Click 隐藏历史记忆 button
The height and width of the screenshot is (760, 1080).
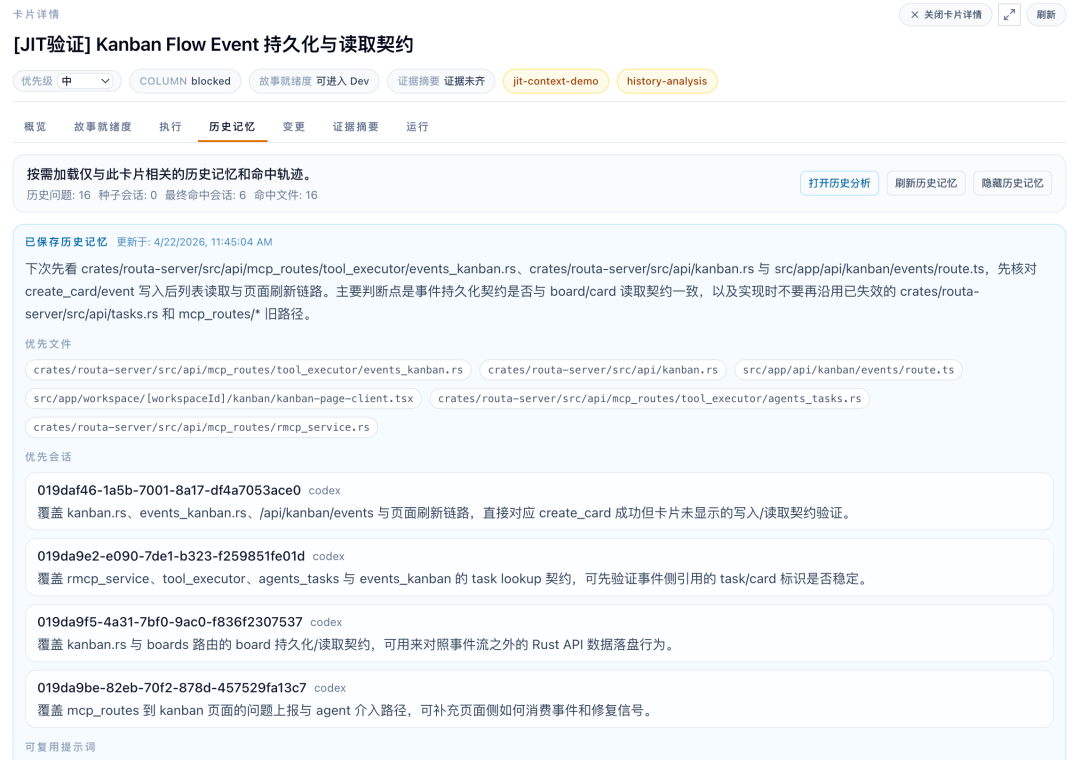[x=1012, y=183]
